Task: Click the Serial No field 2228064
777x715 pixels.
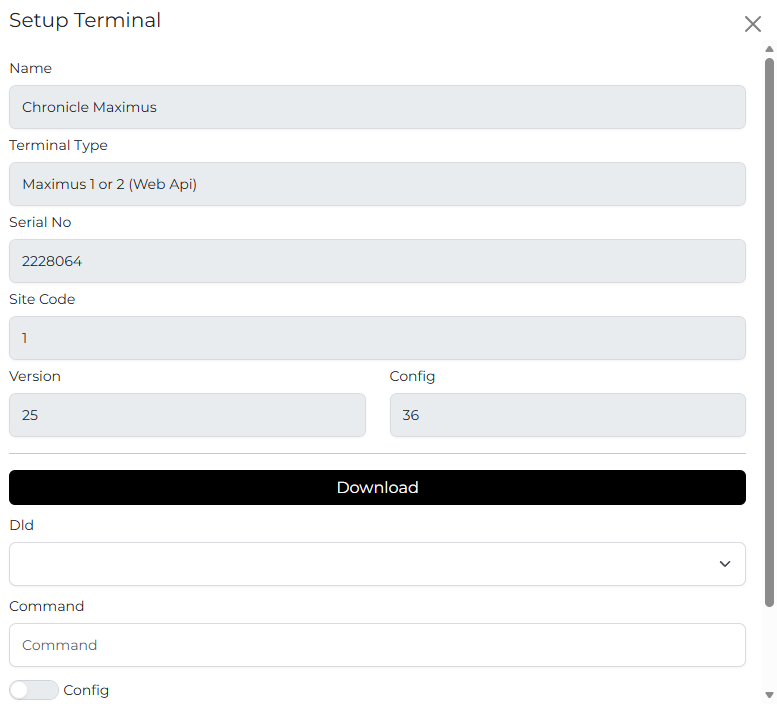Action: point(377,261)
